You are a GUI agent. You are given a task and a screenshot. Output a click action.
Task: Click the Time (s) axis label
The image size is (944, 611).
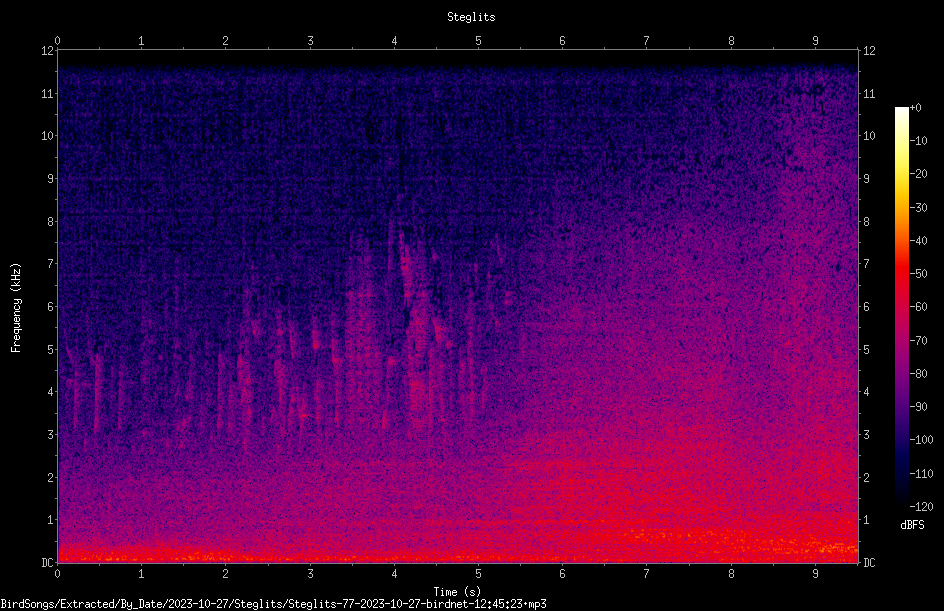point(457,592)
